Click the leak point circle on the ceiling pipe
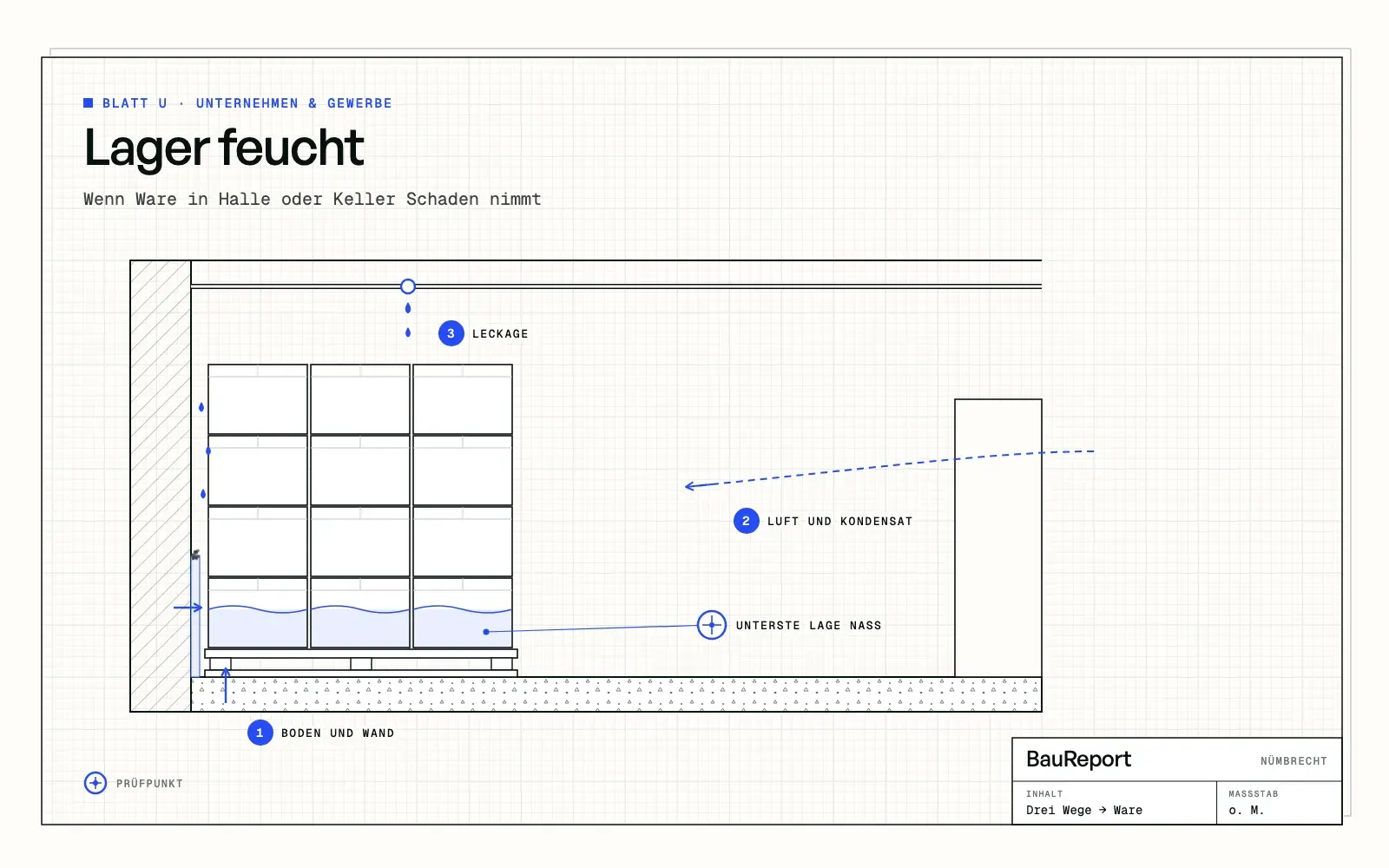 coord(408,286)
